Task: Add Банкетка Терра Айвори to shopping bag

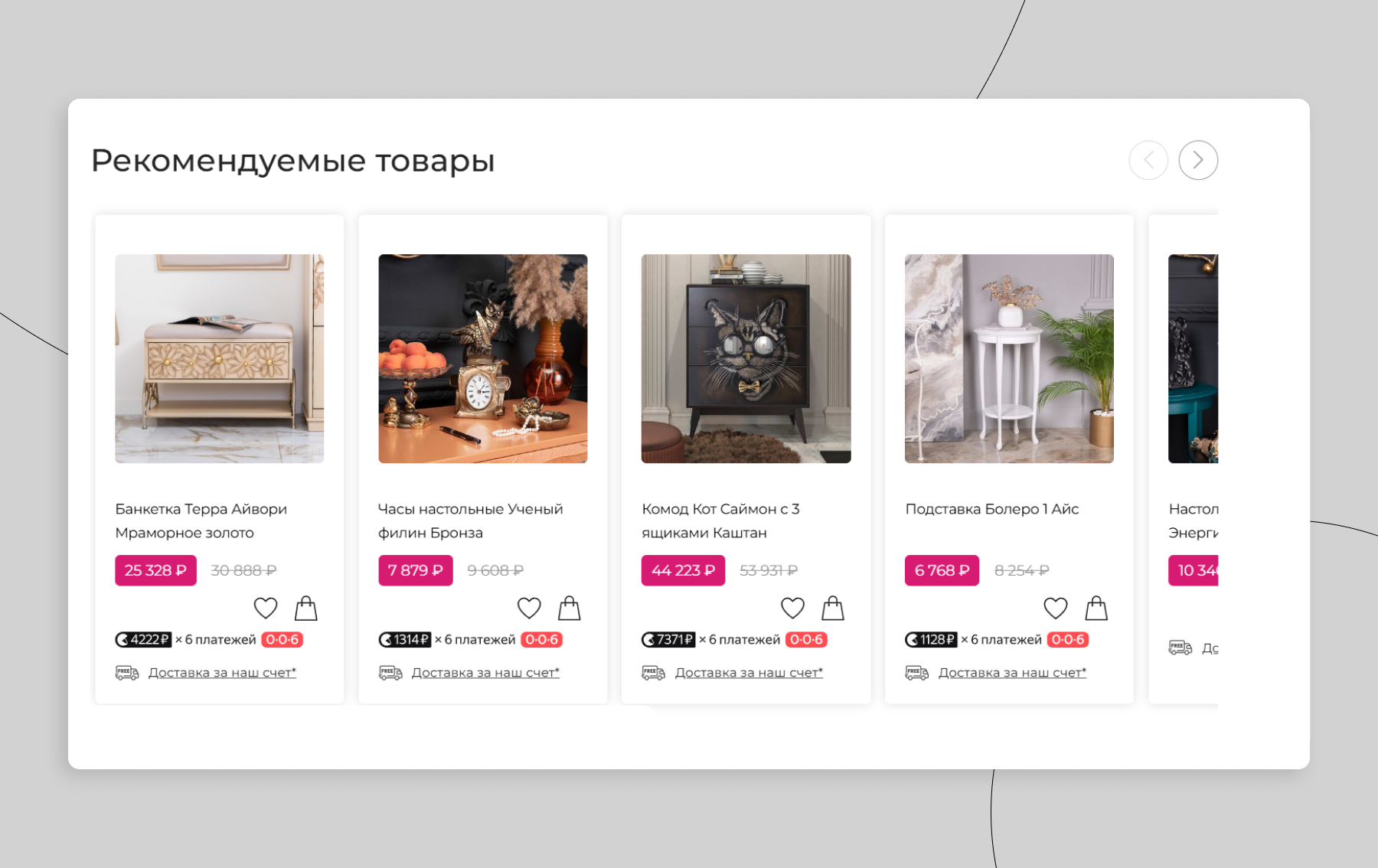Action: [x=306, y=608]
